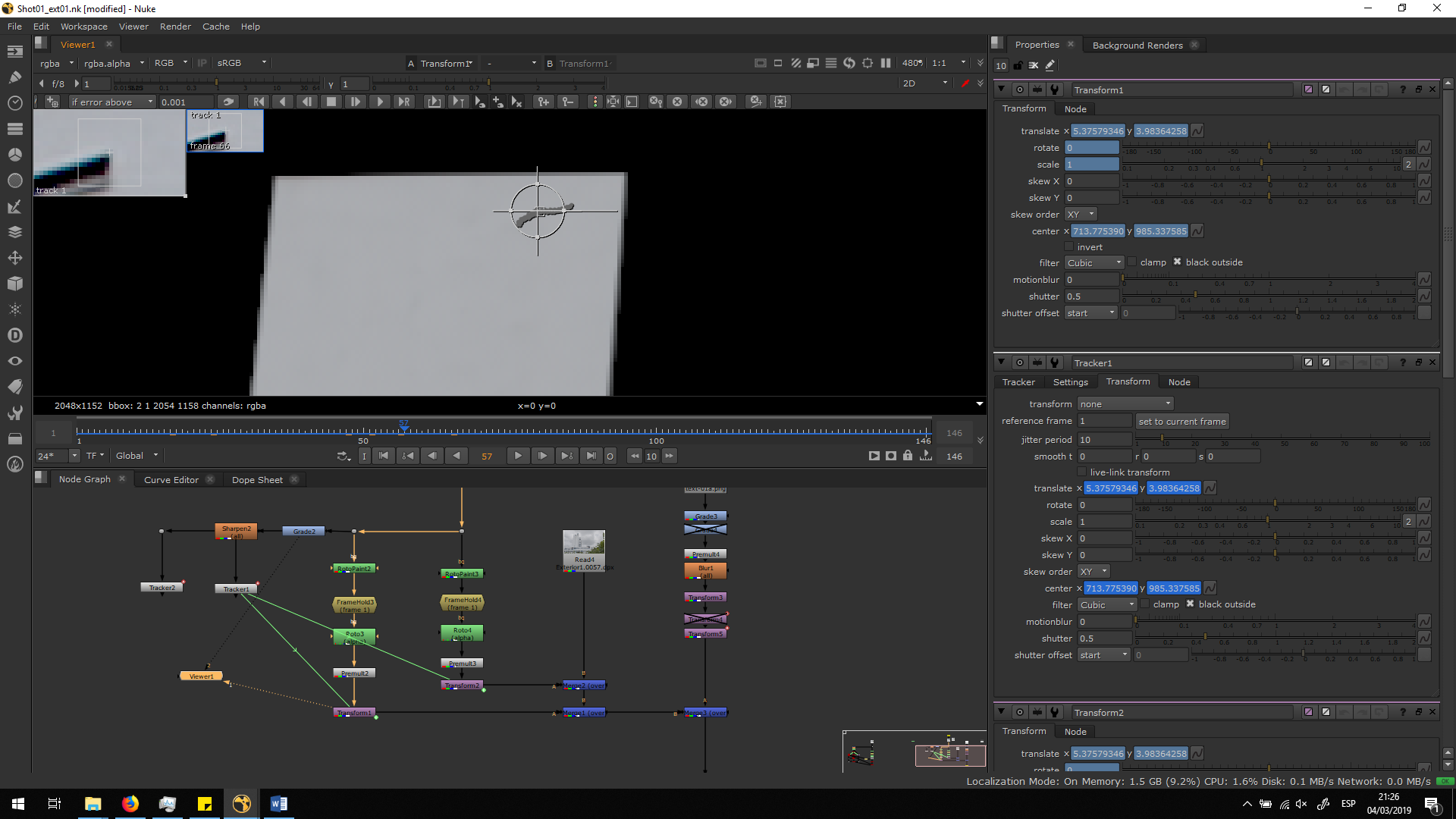Toggle the clamp checkbox in Transform1
Screen dimensions: 1456x819
click(x=1132, y=262)
